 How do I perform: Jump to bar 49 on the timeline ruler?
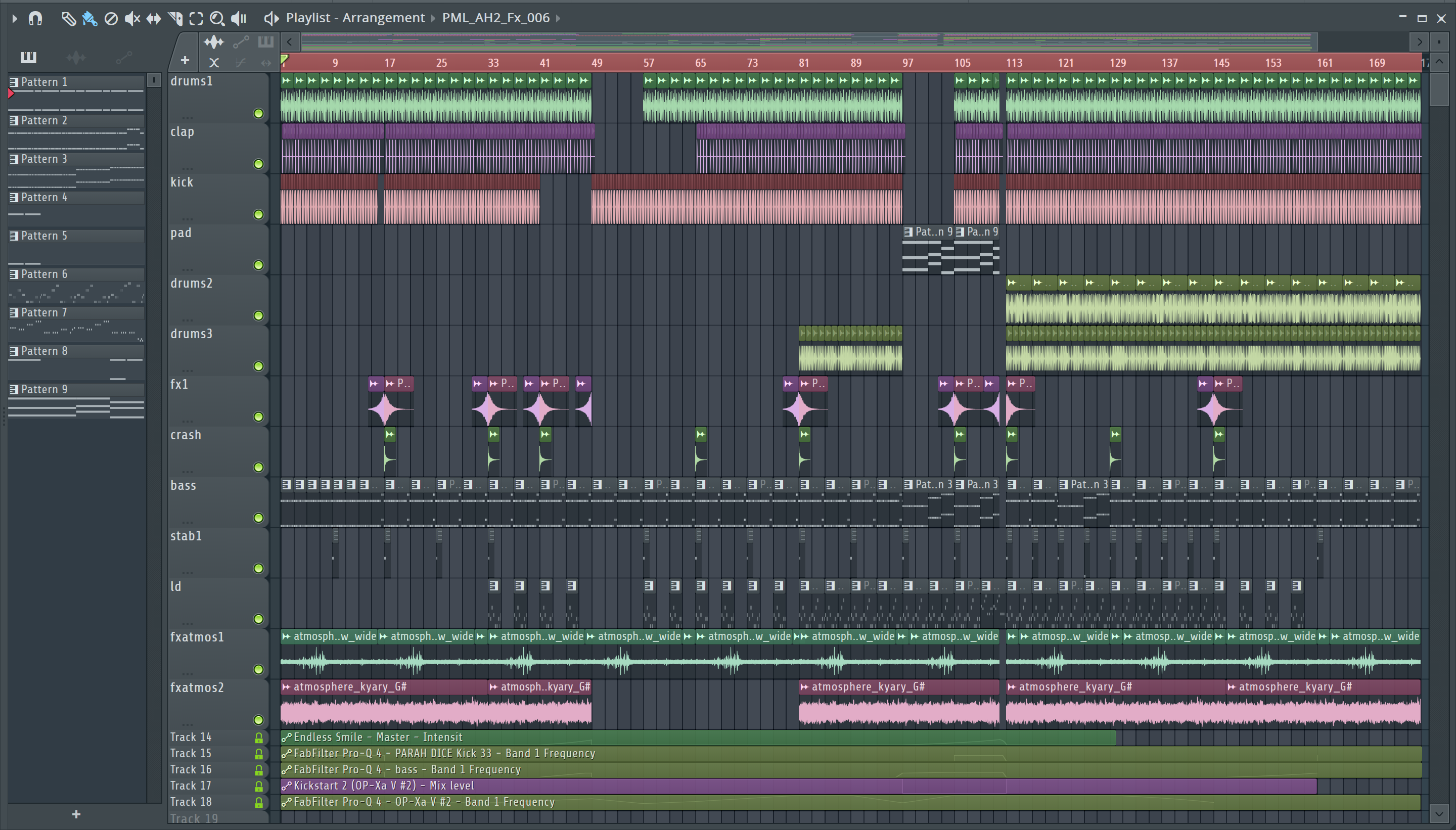click(597, 63)
